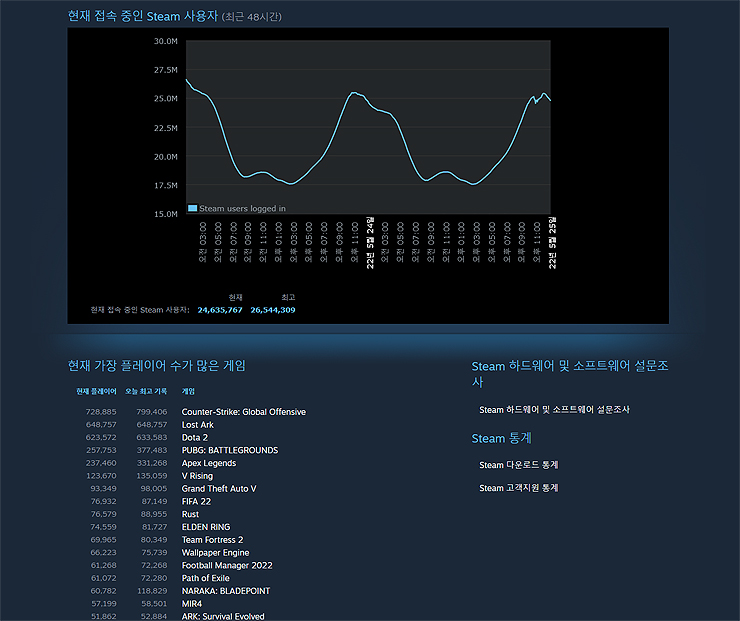Open Grand Theft Auto V game entry

point(219,488)
